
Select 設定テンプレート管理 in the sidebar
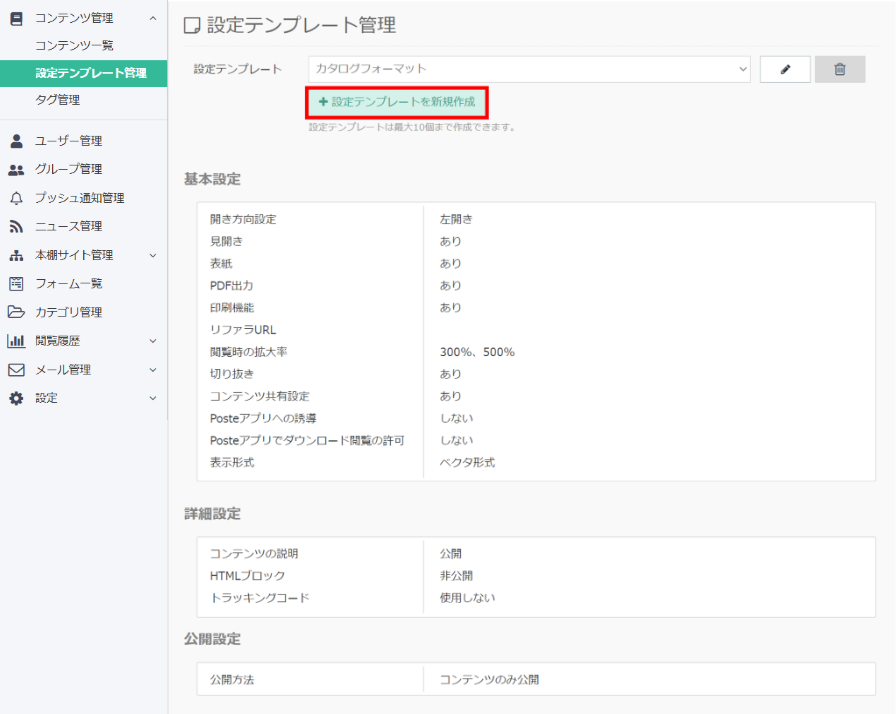90,73
